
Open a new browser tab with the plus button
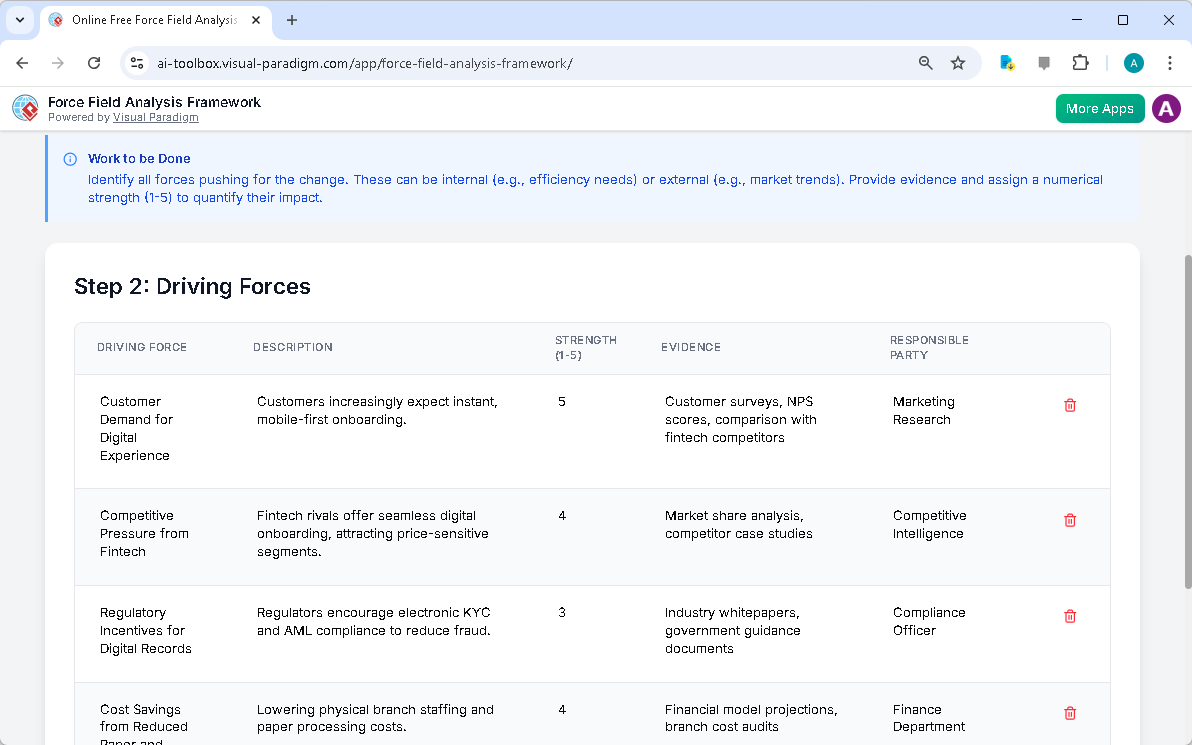tap(290, 19)
